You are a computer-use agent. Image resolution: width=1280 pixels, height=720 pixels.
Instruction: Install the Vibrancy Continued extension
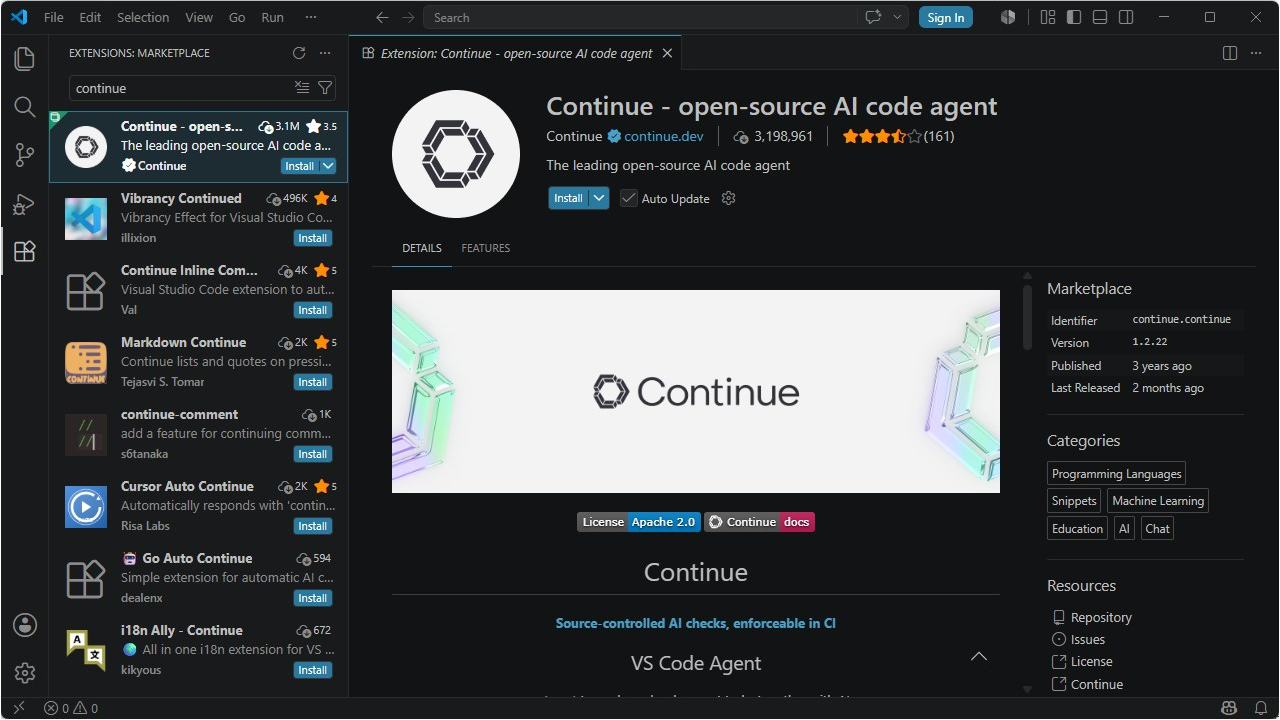313,238
